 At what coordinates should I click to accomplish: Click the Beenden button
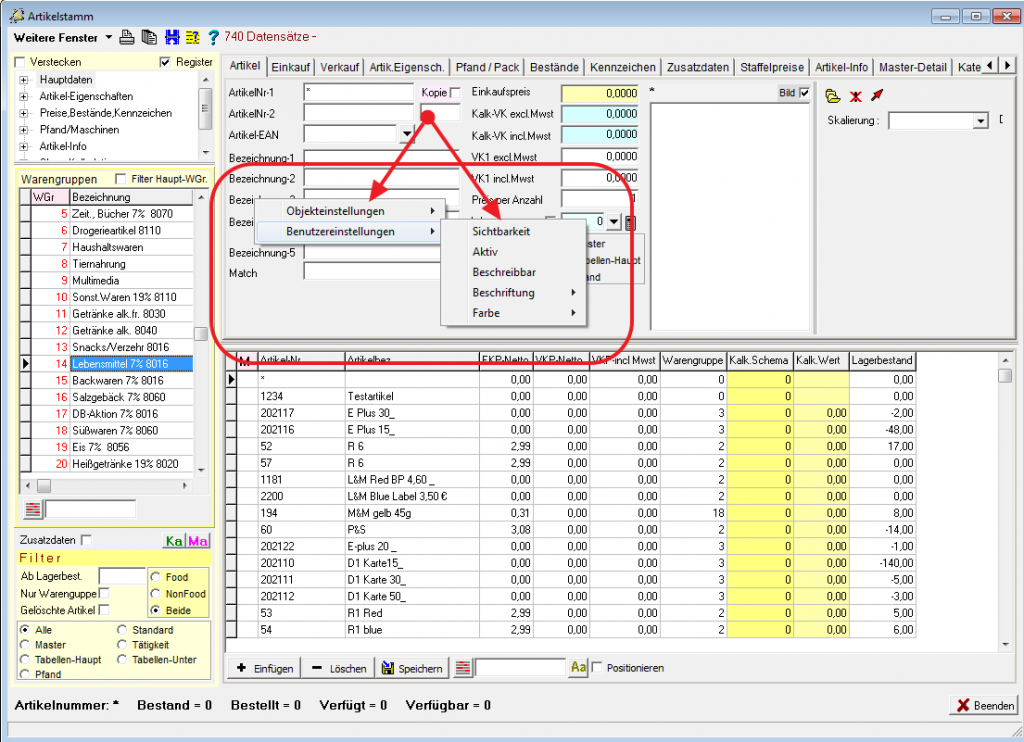(x=985, y=705)
